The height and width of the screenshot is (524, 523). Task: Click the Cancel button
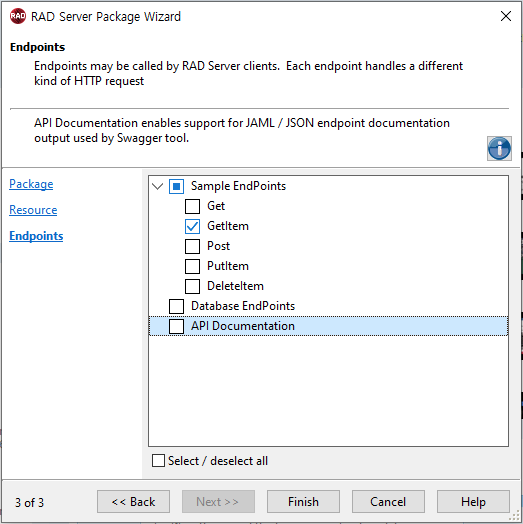(x=388, y=502)
